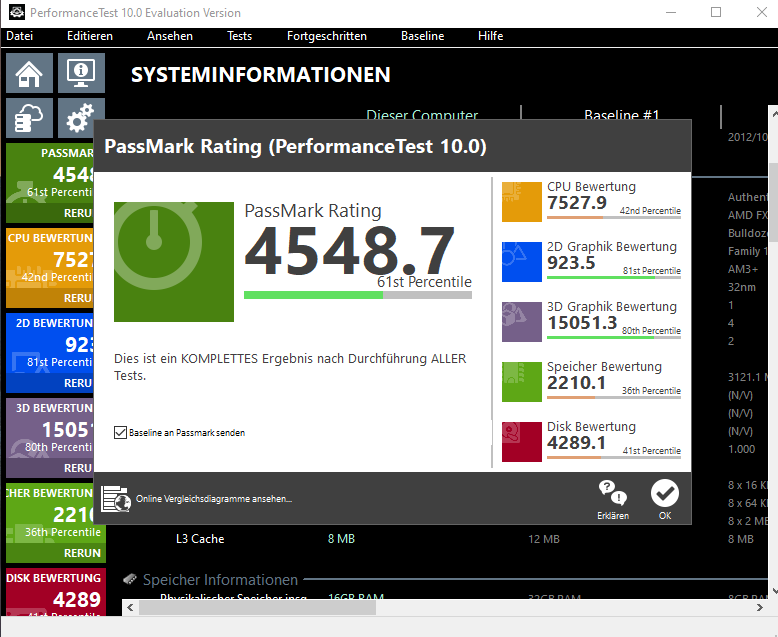Click the SYSTEMINFORMATIONEN page title
This screenshot has width=778, height=637.
click(260, 75)
